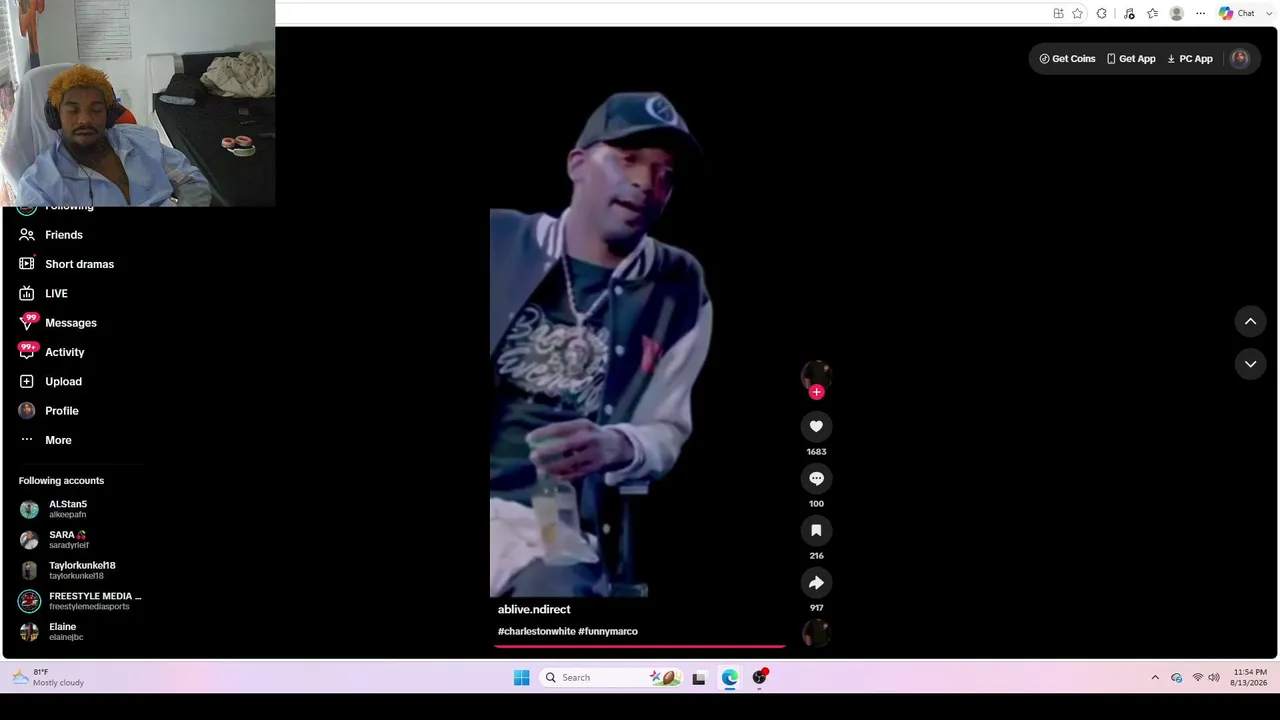Image resolution: width=1280 pixels, height=720 pixels.
Task: Expand the arrow next to Chat
Action: click(x=1268, y=13)
